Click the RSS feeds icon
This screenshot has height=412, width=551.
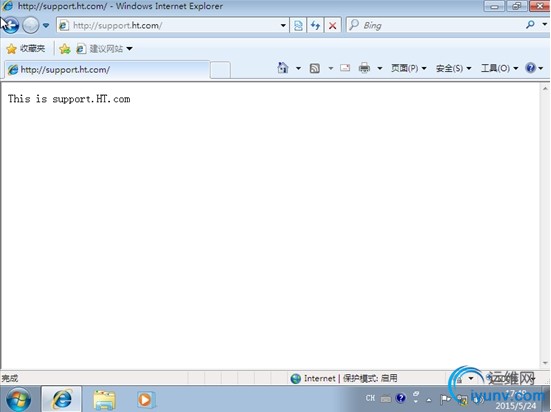[315, 68]
